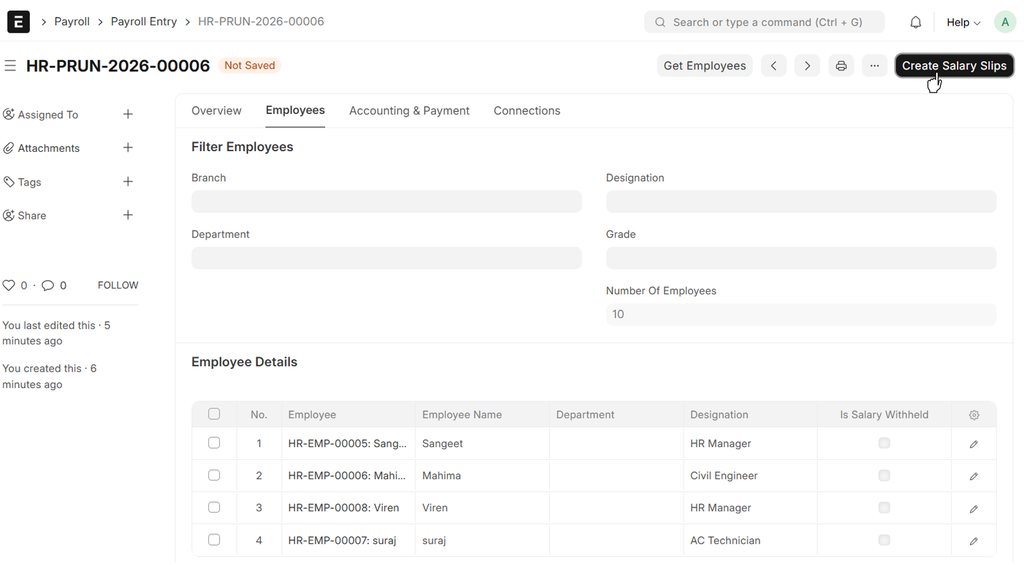Image resolution: width=1024 pixels, height=565 pixels.
Task: Tick the checkbox for the suraj row
Action: click(214, 540)
